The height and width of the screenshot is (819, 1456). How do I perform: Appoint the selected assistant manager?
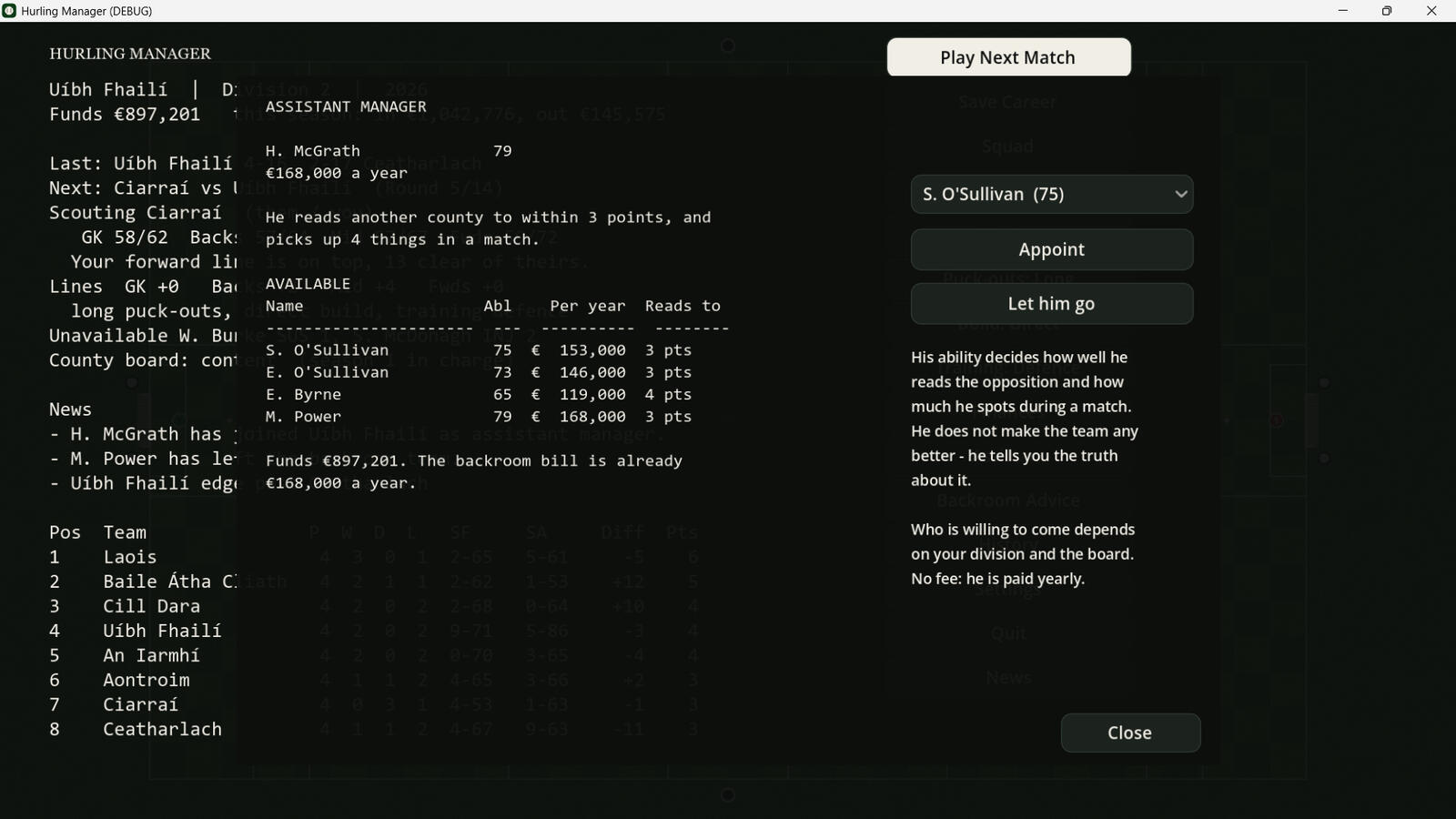(1052, 249)
